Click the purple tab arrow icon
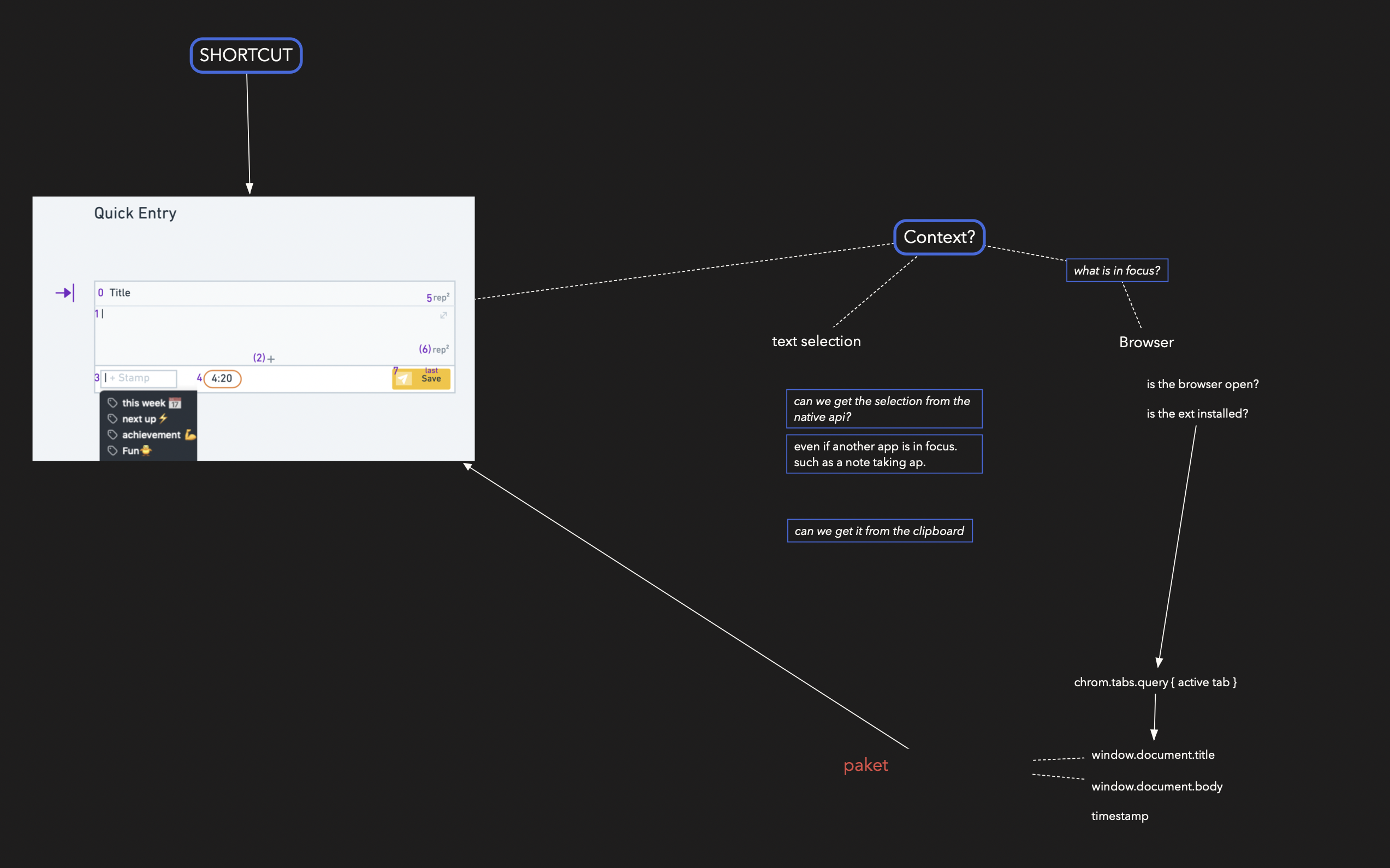Image resolution: width=1390 pixels, height=868 pixels. click(x=65, y=293)
